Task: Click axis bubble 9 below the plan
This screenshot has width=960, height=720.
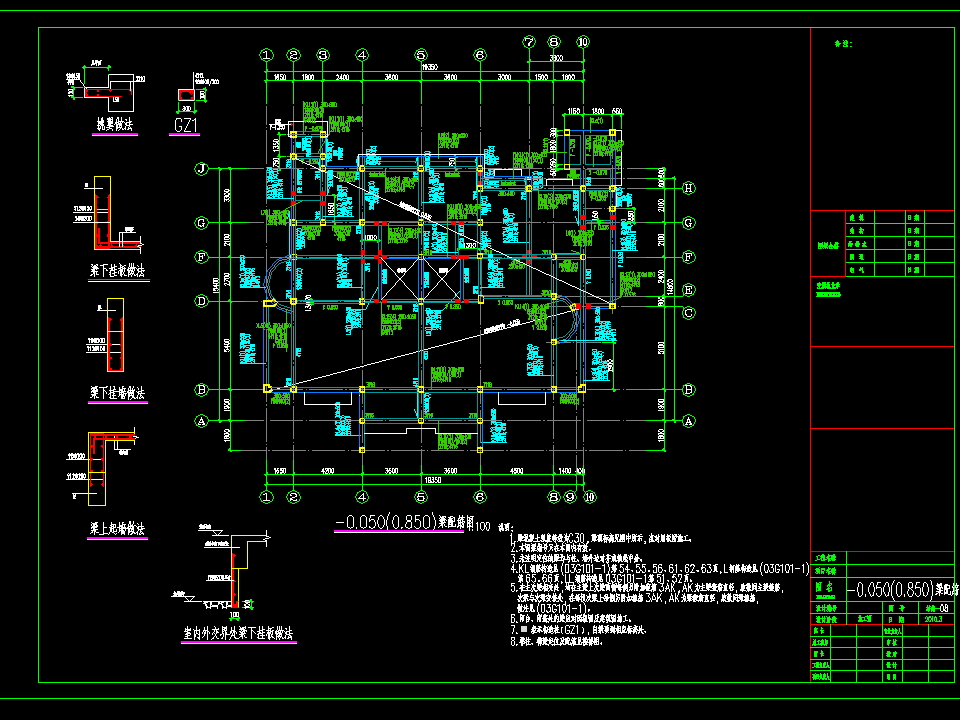Action: [x=569, y=496]
